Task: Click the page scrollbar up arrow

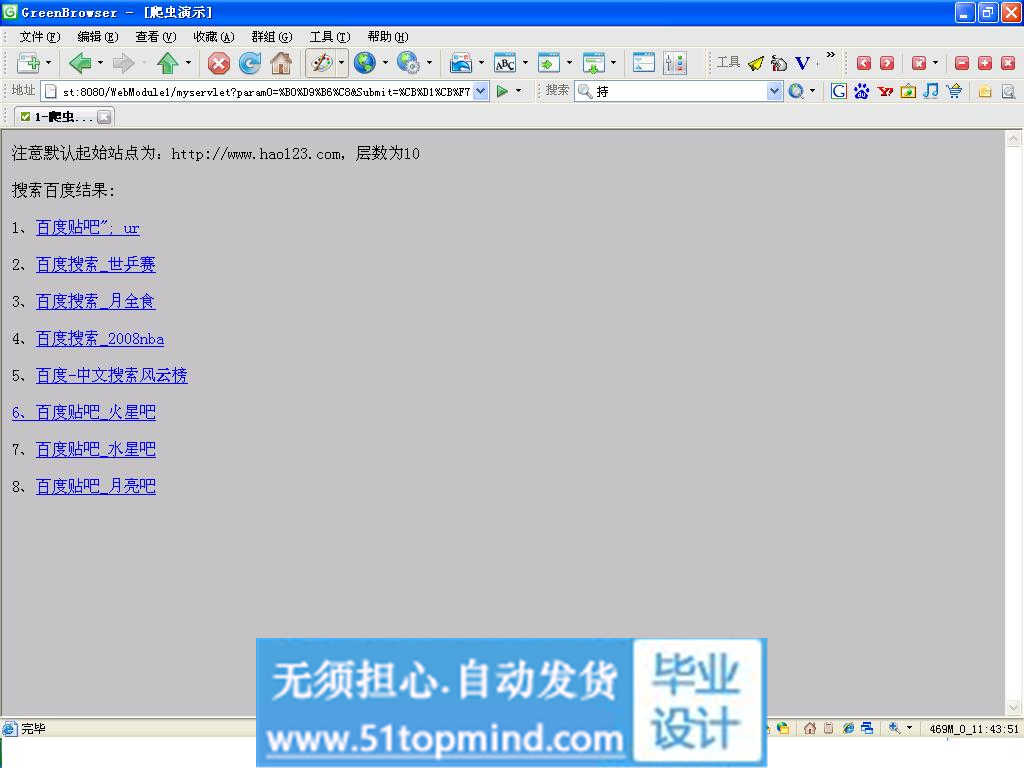Action: coord(1013,138)
